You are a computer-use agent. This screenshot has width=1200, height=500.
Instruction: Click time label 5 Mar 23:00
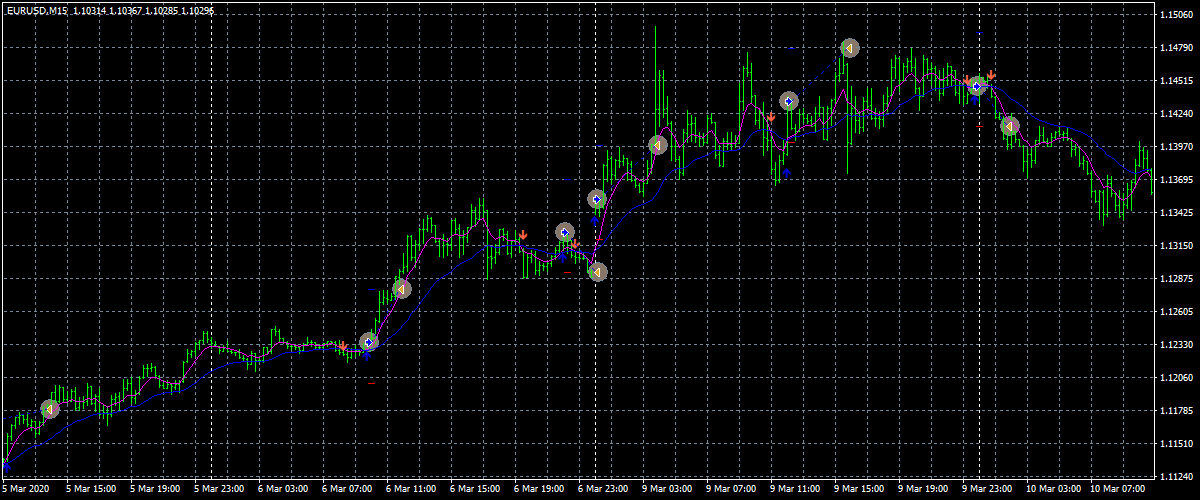pyautogui.click(x=219, y=490)
